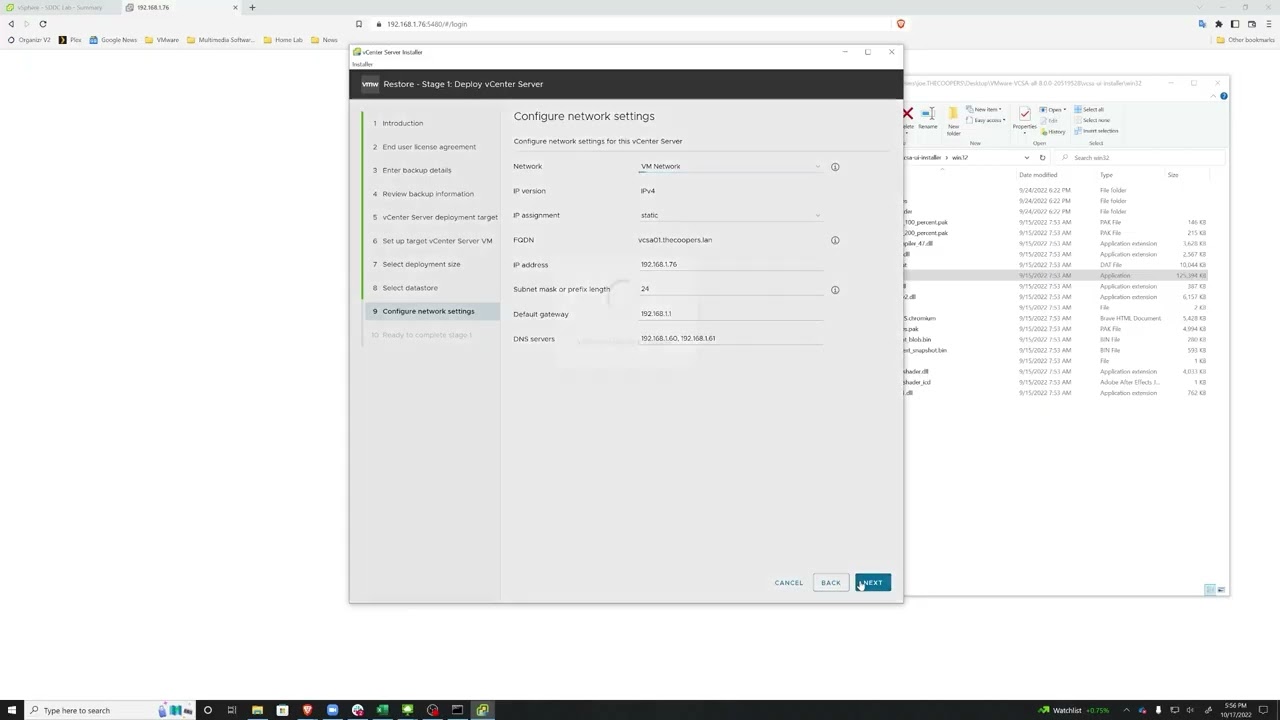This screenshot has height=720, width=1280.
Task: Select step 9 Configure network settings
Action: click(x=432, y=311)
